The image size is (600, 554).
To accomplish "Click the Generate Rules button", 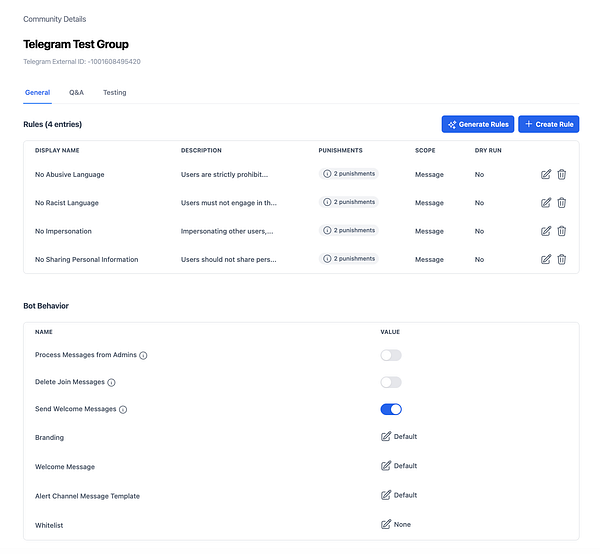I will (478, 124).
